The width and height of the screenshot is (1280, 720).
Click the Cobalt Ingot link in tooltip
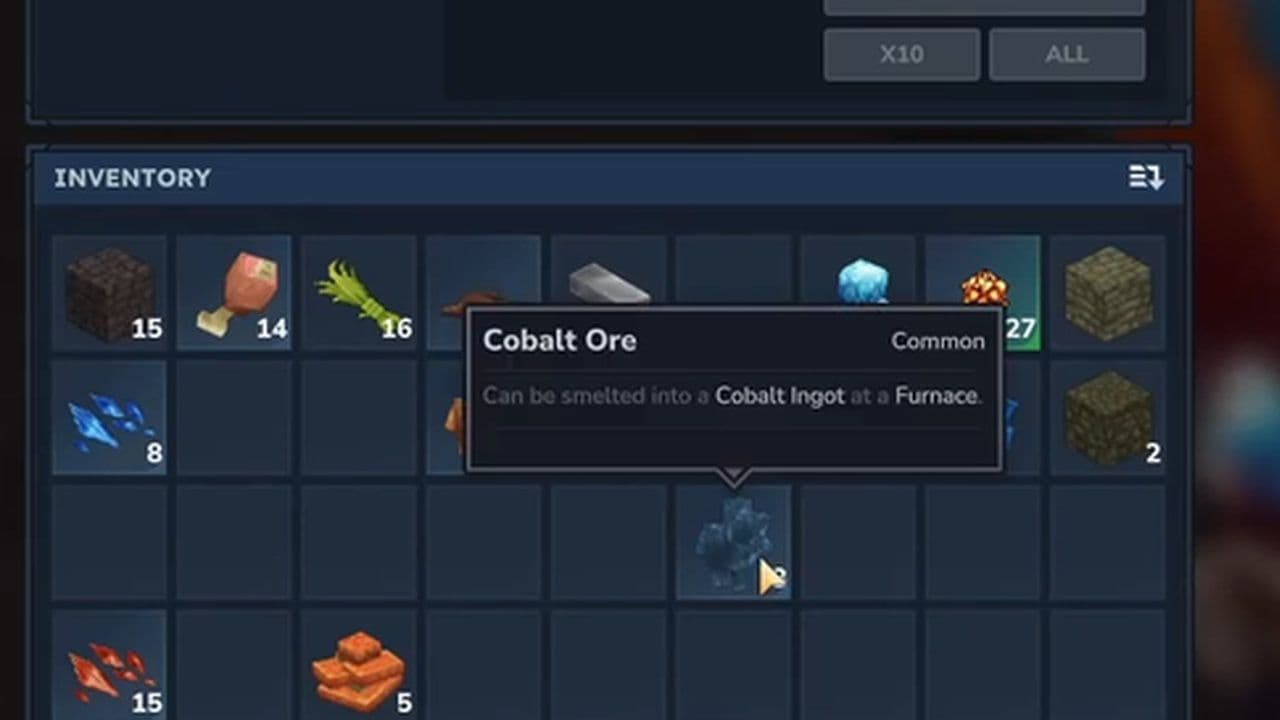tap(780, 395)
